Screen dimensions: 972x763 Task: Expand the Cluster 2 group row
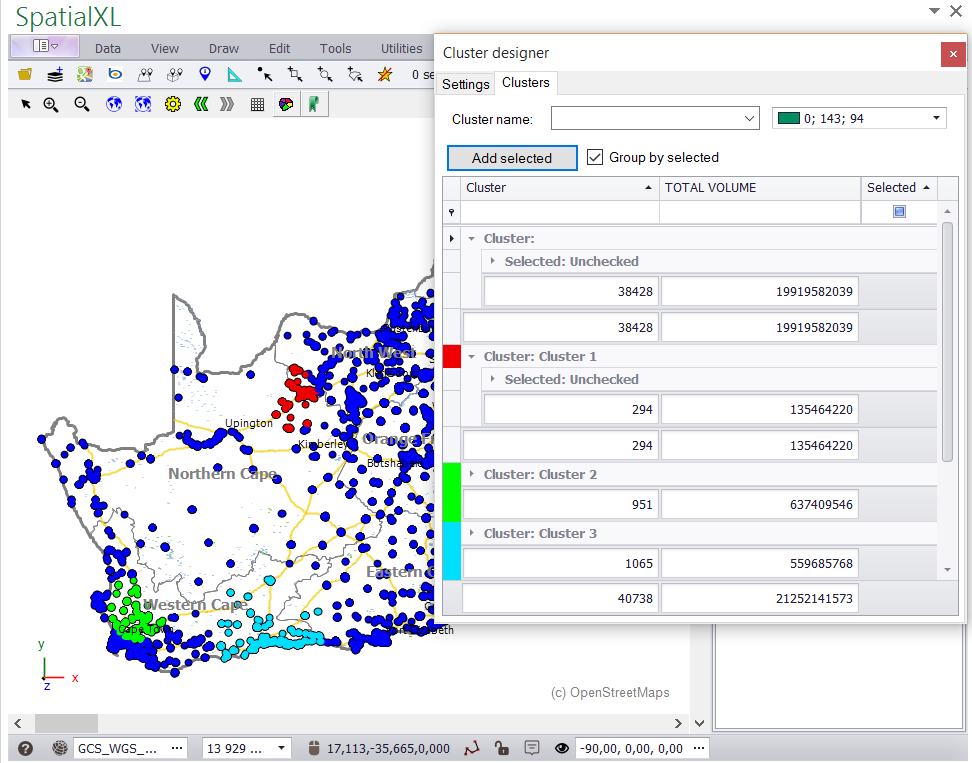[x=472, y=475]
